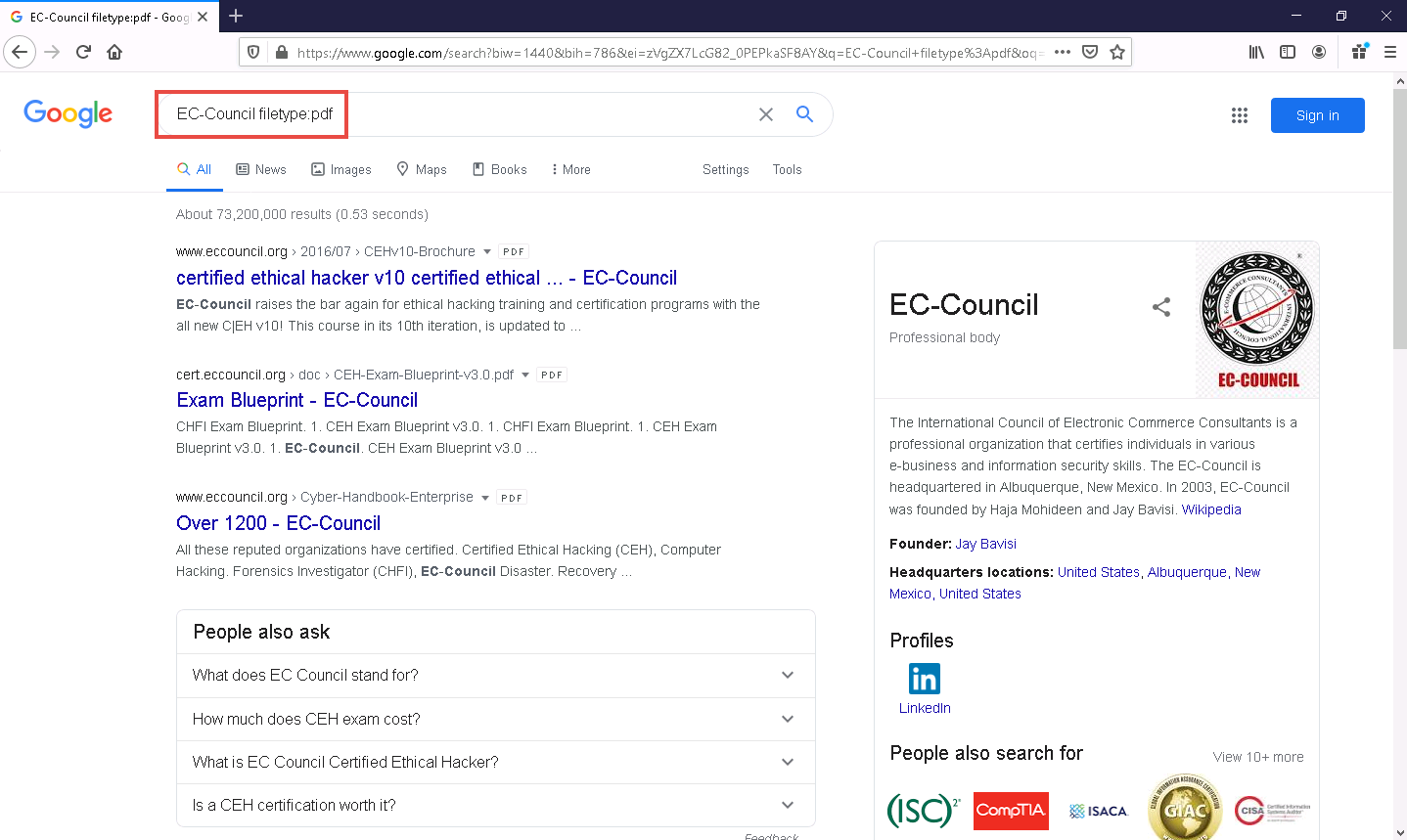Click the browser address bar URL

[670, 53]
